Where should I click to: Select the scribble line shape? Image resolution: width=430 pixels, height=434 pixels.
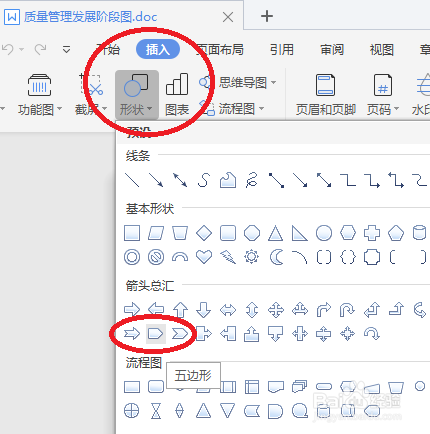pos(252,180)
